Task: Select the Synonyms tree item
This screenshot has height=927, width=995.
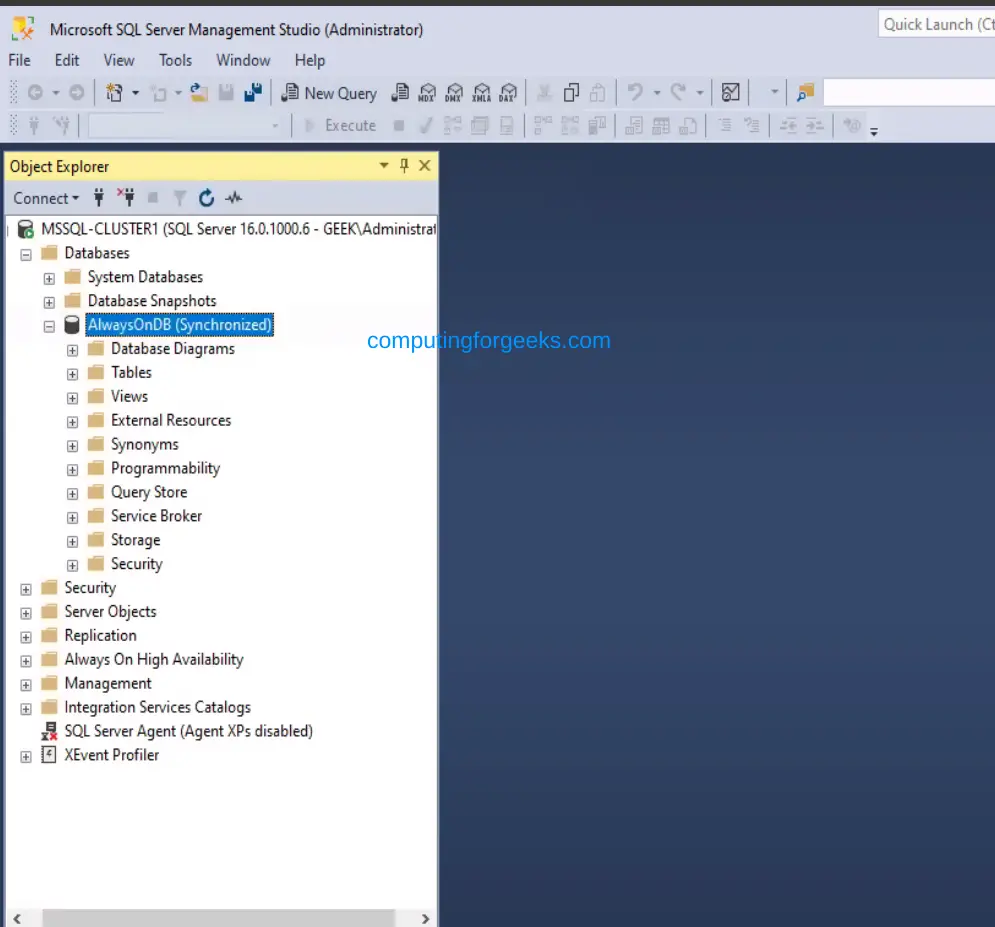Action: 145,445
